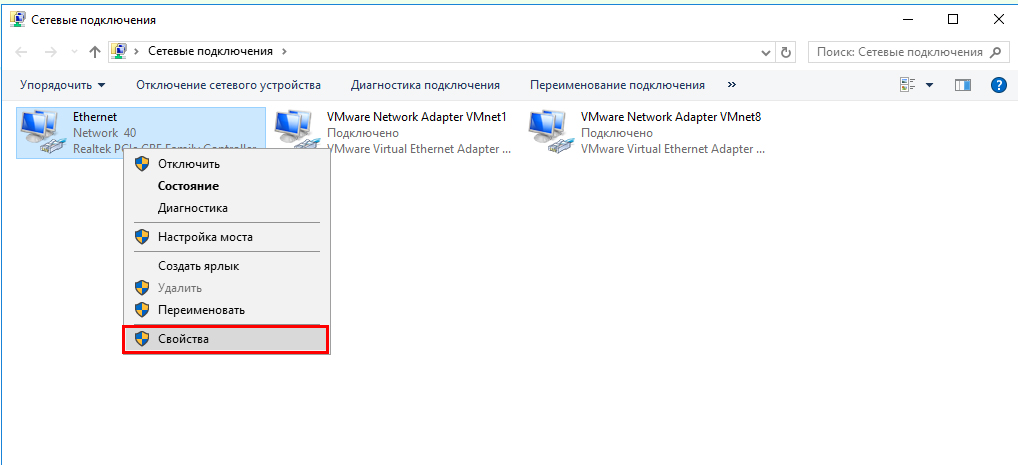Open the view options dropdown arrow

tap(929, 85)
